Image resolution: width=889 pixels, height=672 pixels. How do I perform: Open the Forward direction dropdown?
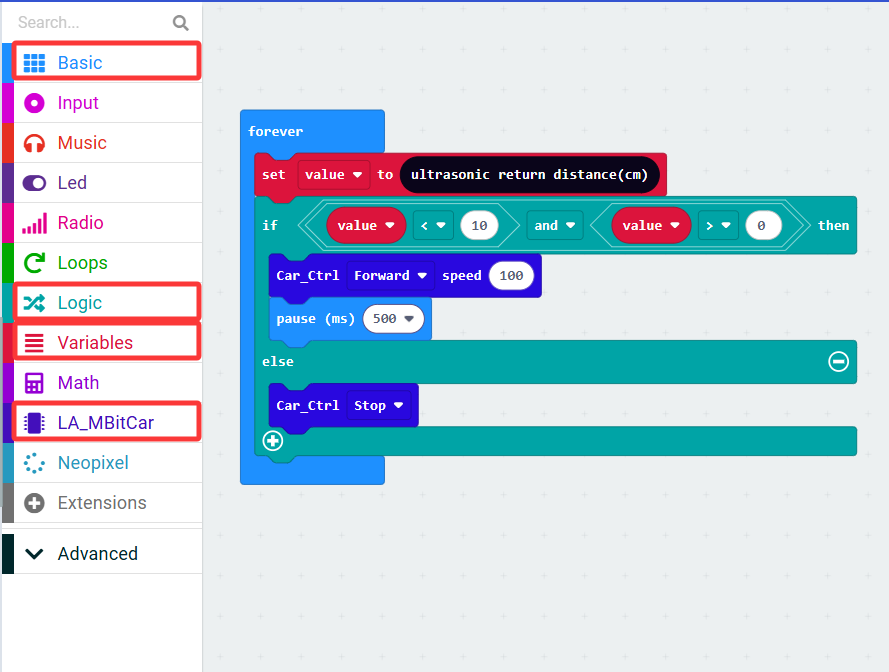coord(390,276)
